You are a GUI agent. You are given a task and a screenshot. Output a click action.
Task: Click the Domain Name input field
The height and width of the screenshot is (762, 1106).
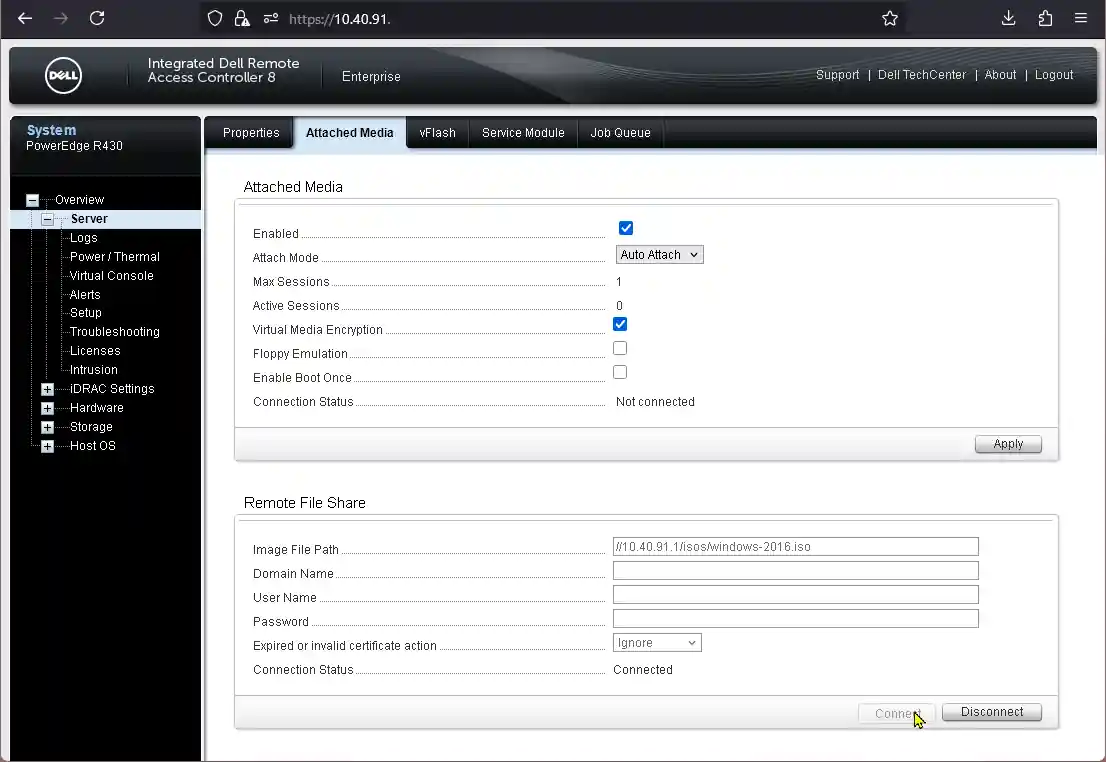(796, 571)
